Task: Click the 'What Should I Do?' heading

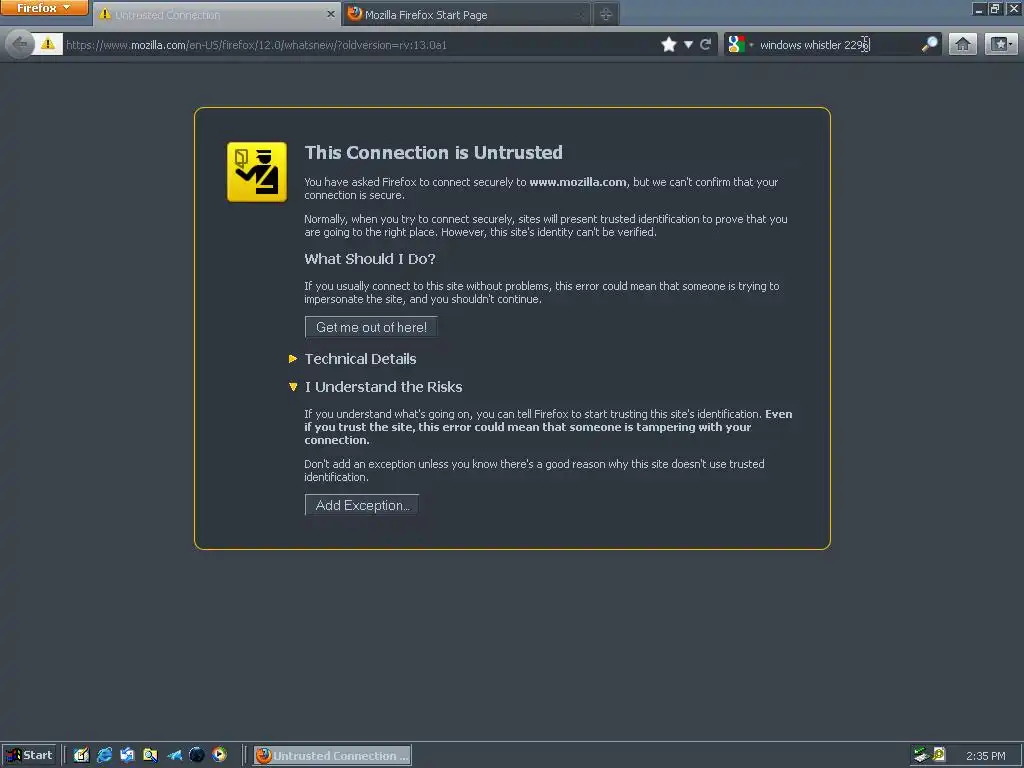Action: tap(370, 259)
